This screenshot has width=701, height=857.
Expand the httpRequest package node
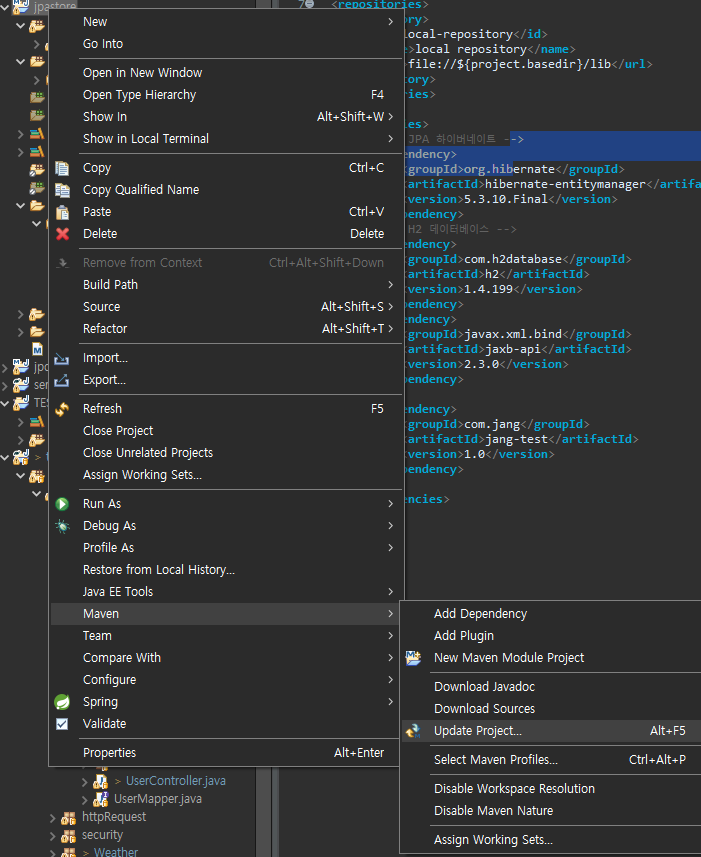point(52,818)
